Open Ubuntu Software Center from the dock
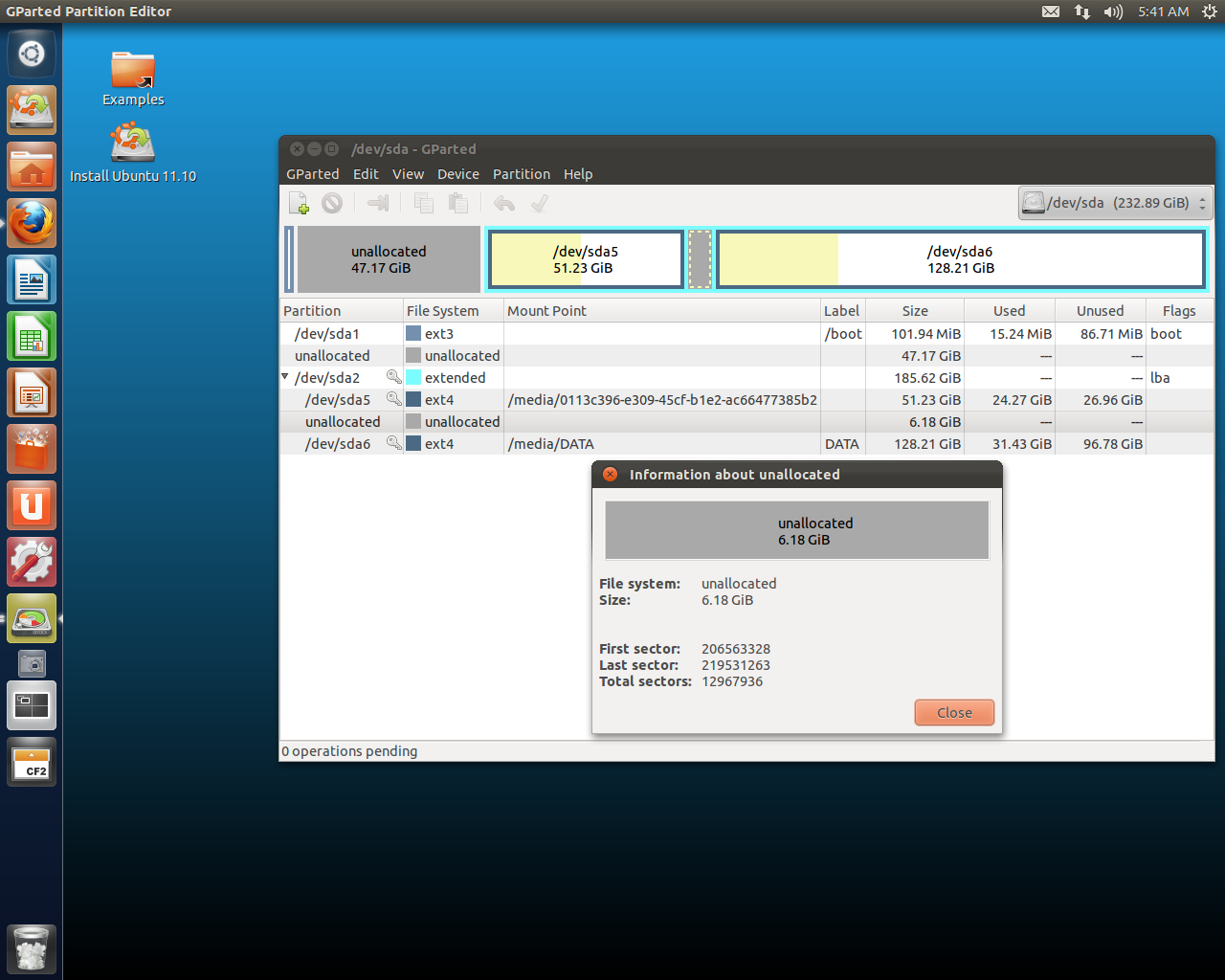The height and width of the screenshot is (980, 1225). (x=32, y=449)
